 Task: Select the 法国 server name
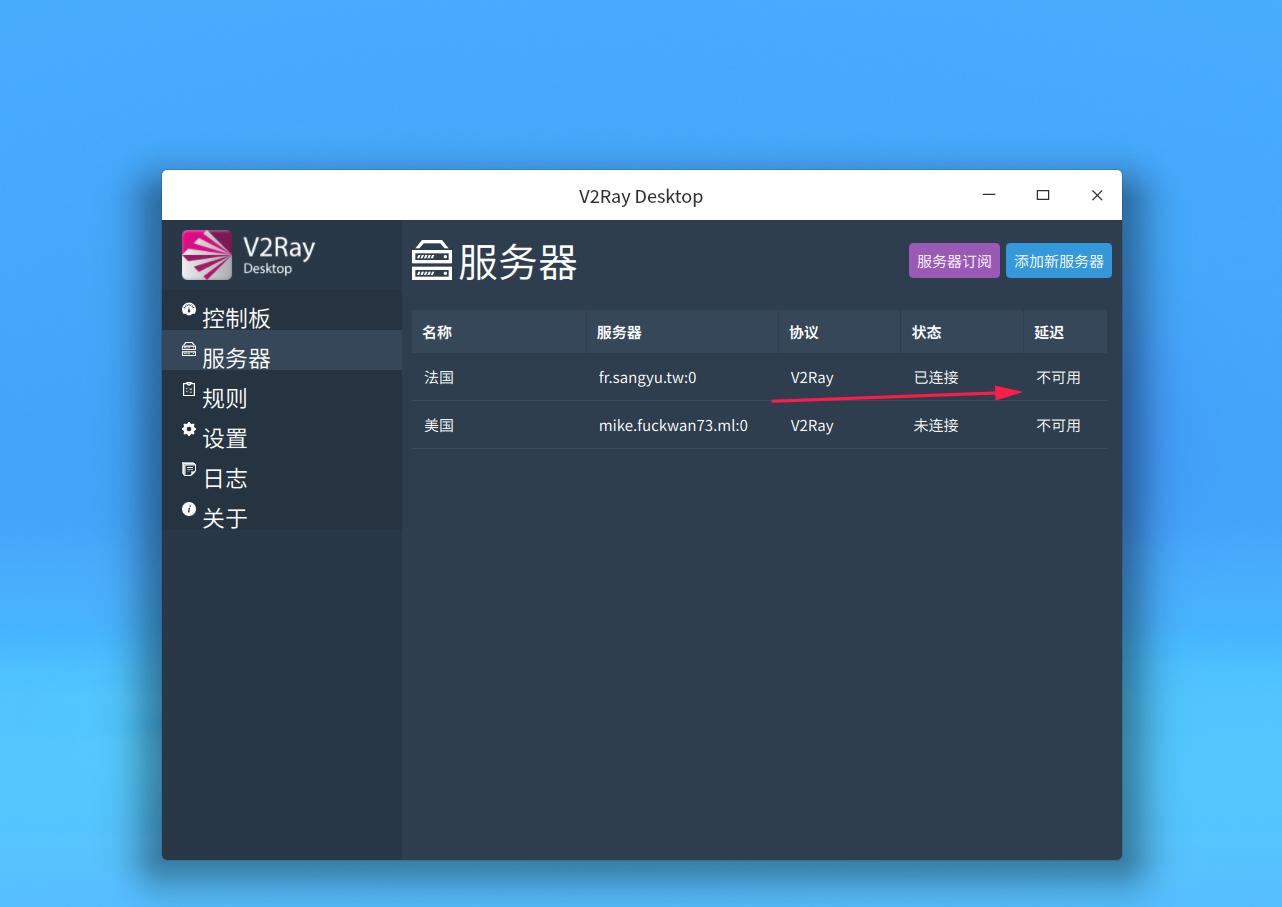click(x=439, y=377)
